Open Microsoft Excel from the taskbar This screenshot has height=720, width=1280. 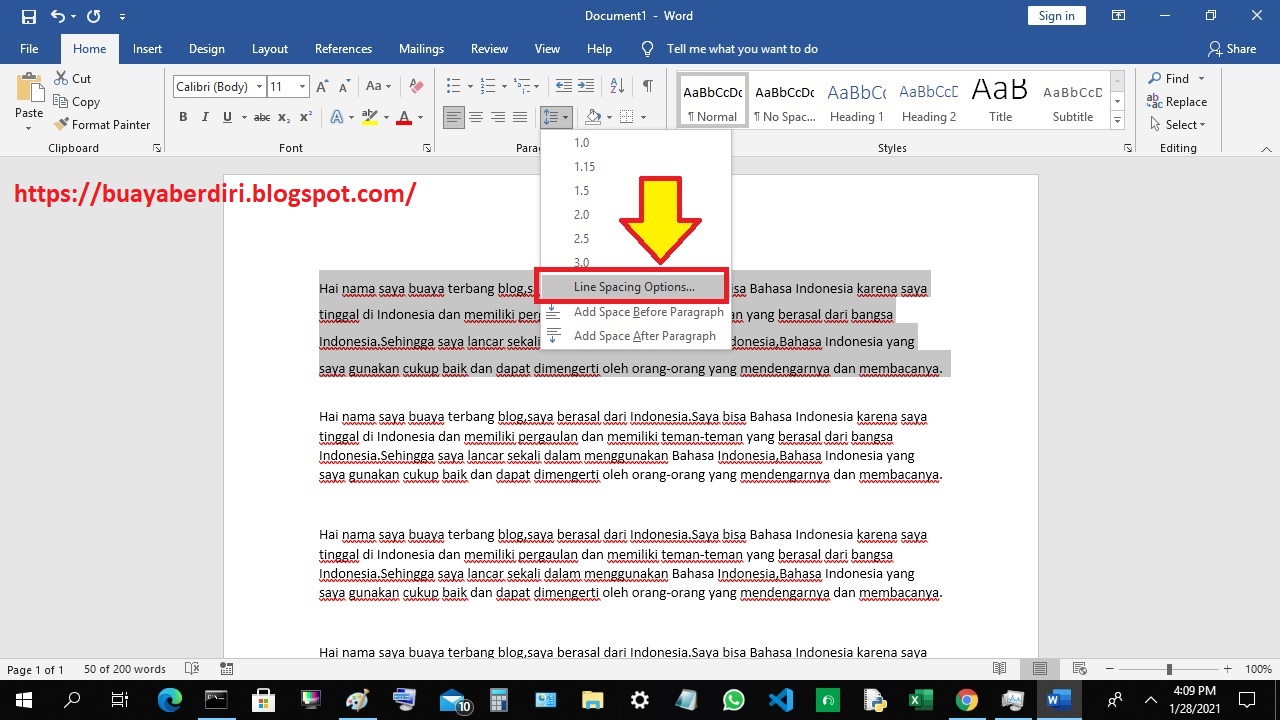(x=920, y=700)
